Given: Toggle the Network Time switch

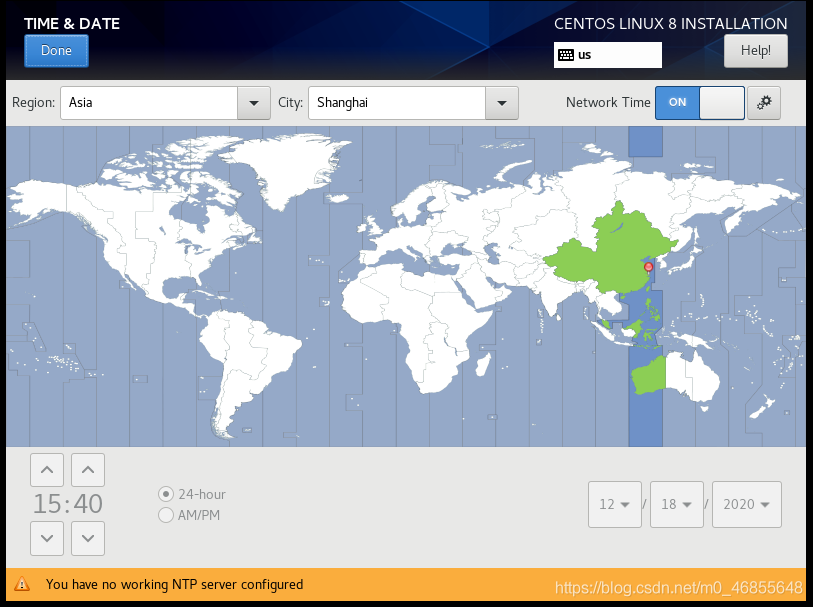Looking at the screenshot, I should (699, 103).
